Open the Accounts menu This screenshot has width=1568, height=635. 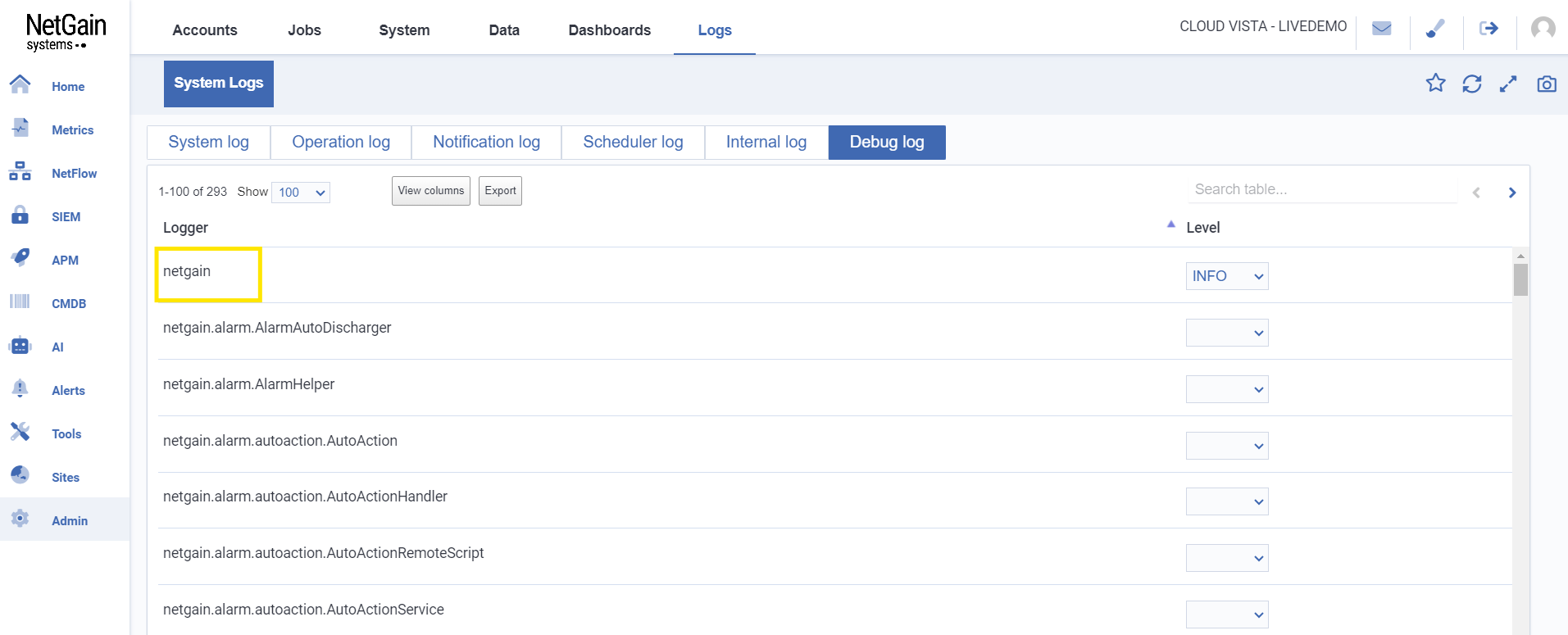(205, 30)
